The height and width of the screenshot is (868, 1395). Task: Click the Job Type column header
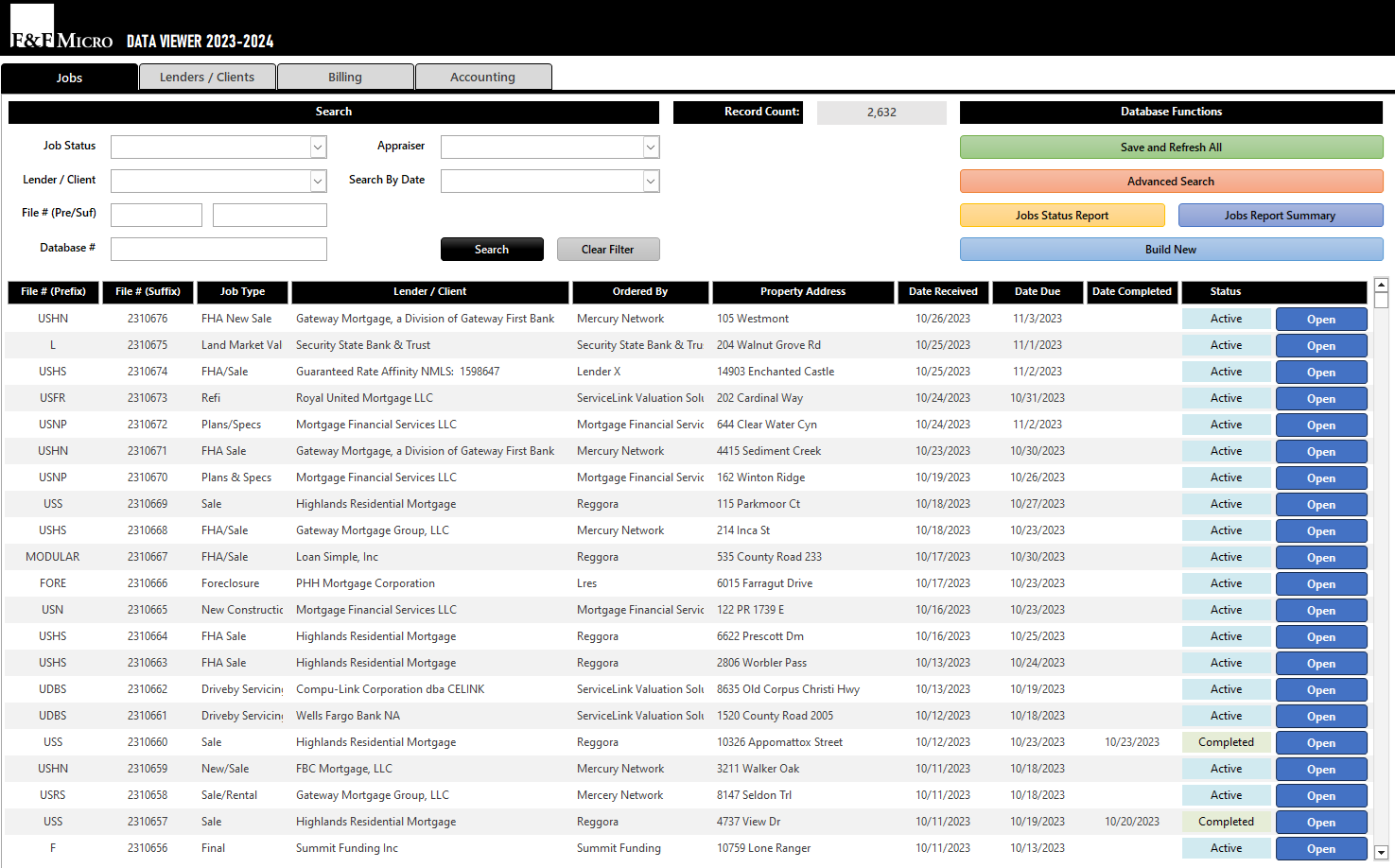click(x=242, y=291)
